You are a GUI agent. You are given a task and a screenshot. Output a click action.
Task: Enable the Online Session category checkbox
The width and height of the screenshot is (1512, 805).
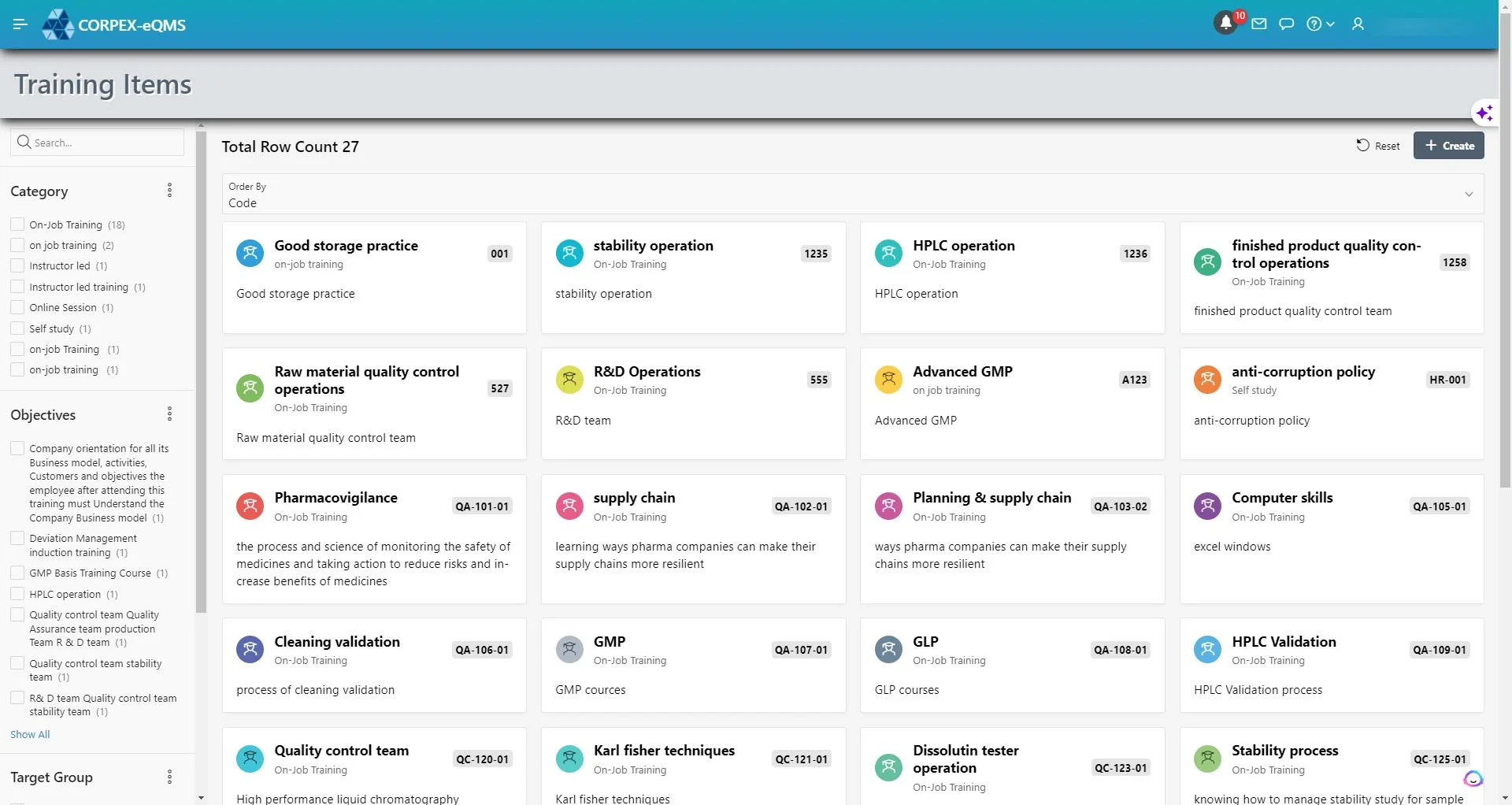point(17,308)
